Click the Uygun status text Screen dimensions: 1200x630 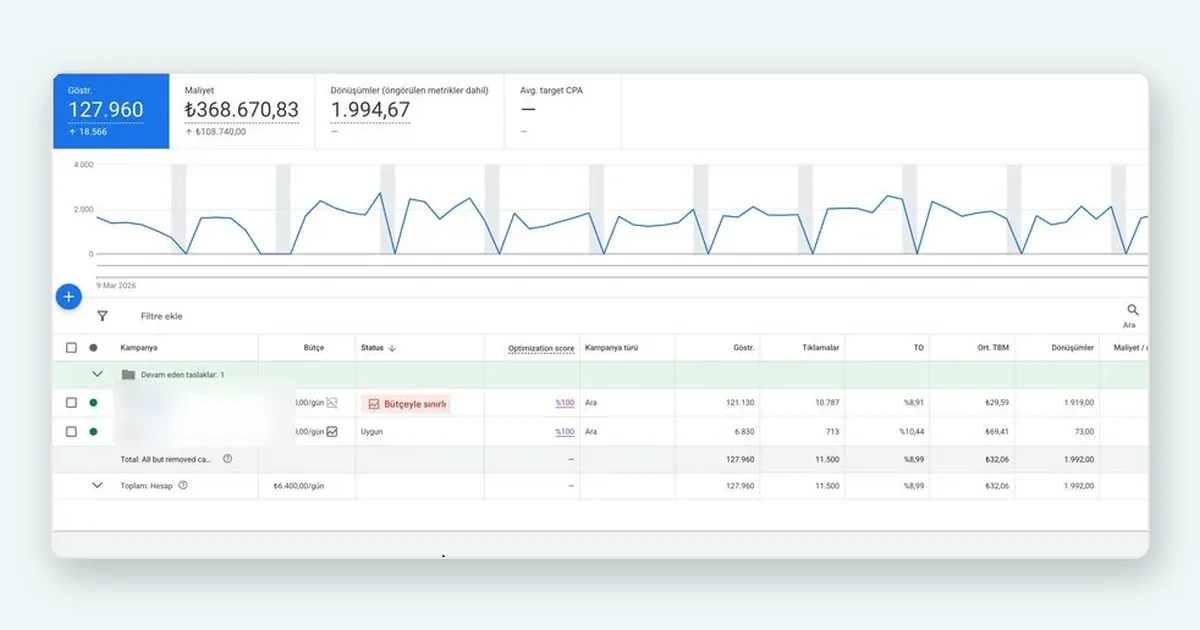[372, 432]
